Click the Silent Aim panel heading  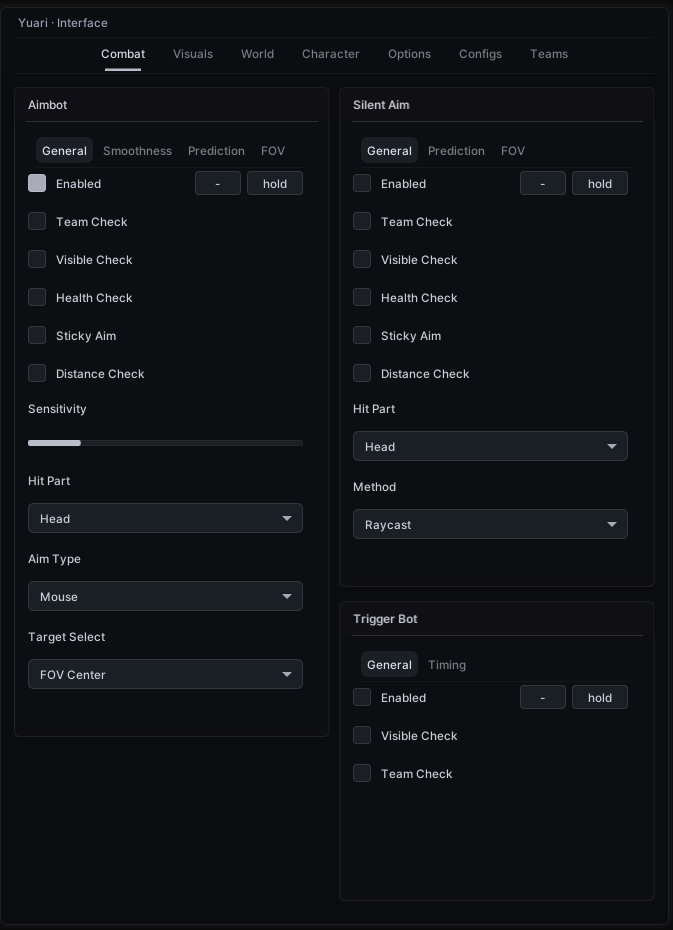tap(381, 105)
